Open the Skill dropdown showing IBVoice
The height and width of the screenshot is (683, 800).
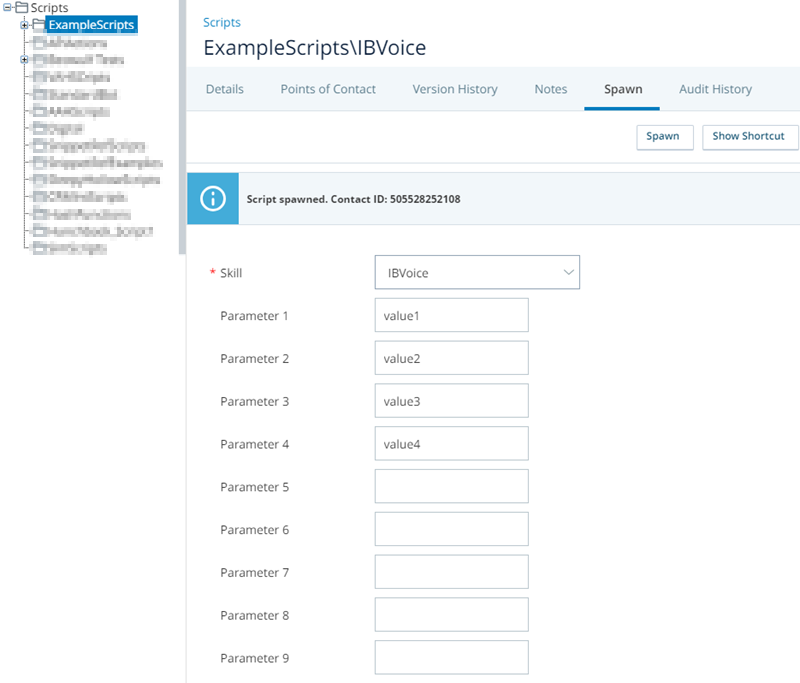477,272
